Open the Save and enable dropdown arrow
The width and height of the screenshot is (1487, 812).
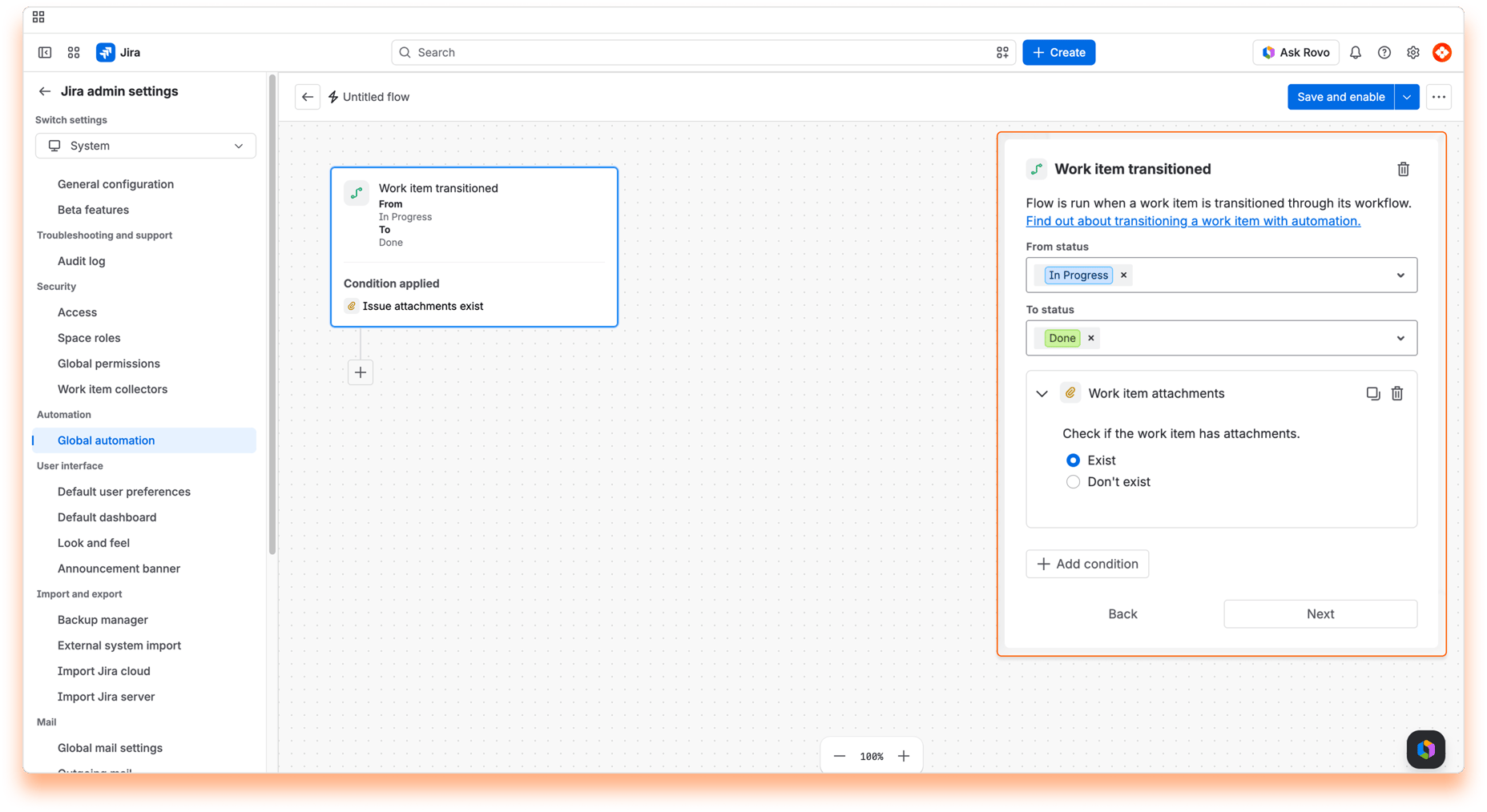coord(1407,97)
